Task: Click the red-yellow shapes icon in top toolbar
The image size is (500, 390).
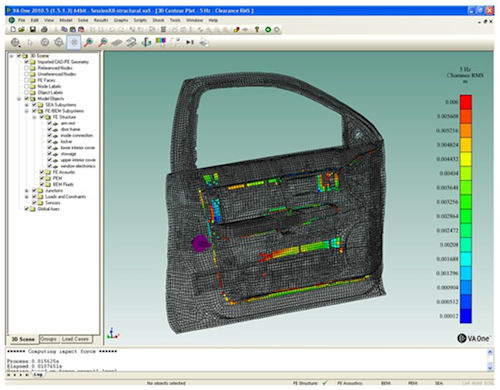Action: [236, 29]
